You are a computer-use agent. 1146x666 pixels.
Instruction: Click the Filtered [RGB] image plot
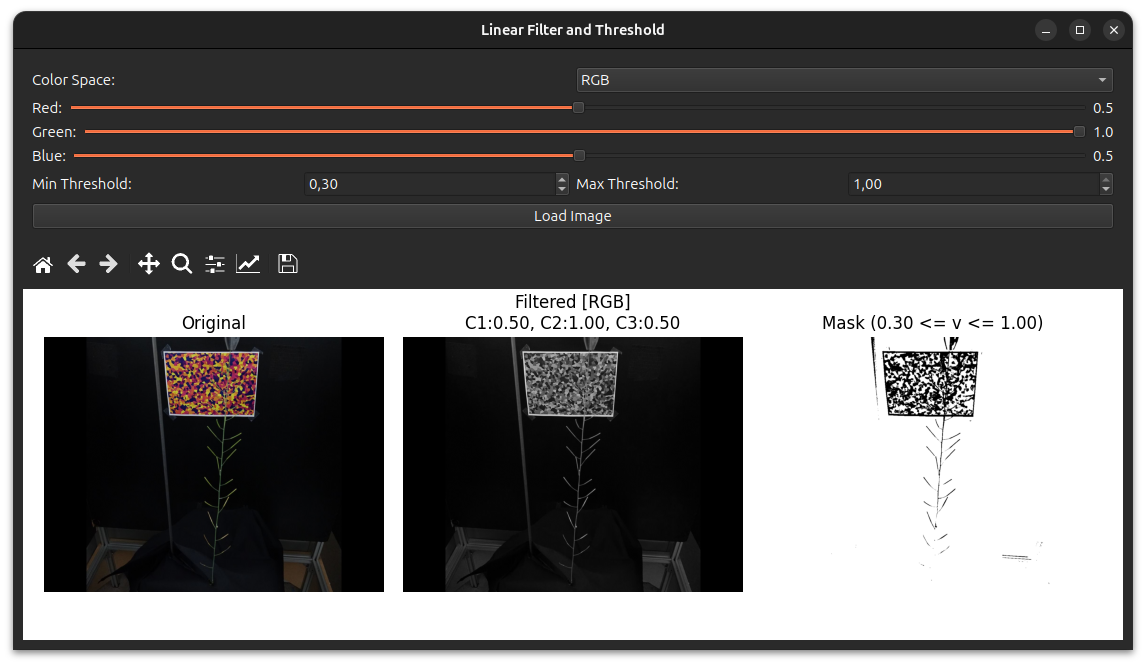point(572,464)
